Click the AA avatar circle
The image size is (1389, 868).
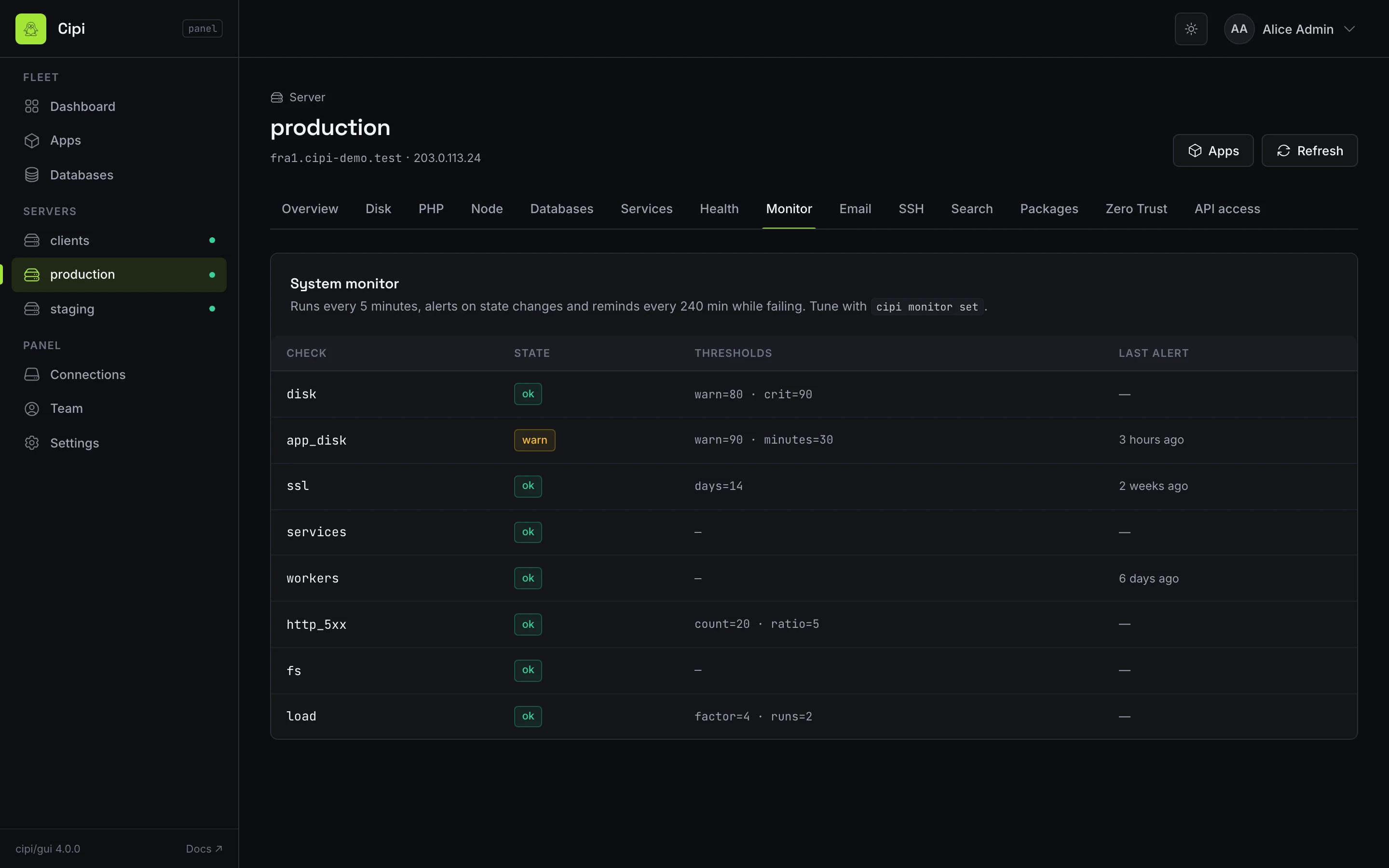point(1239,29)
